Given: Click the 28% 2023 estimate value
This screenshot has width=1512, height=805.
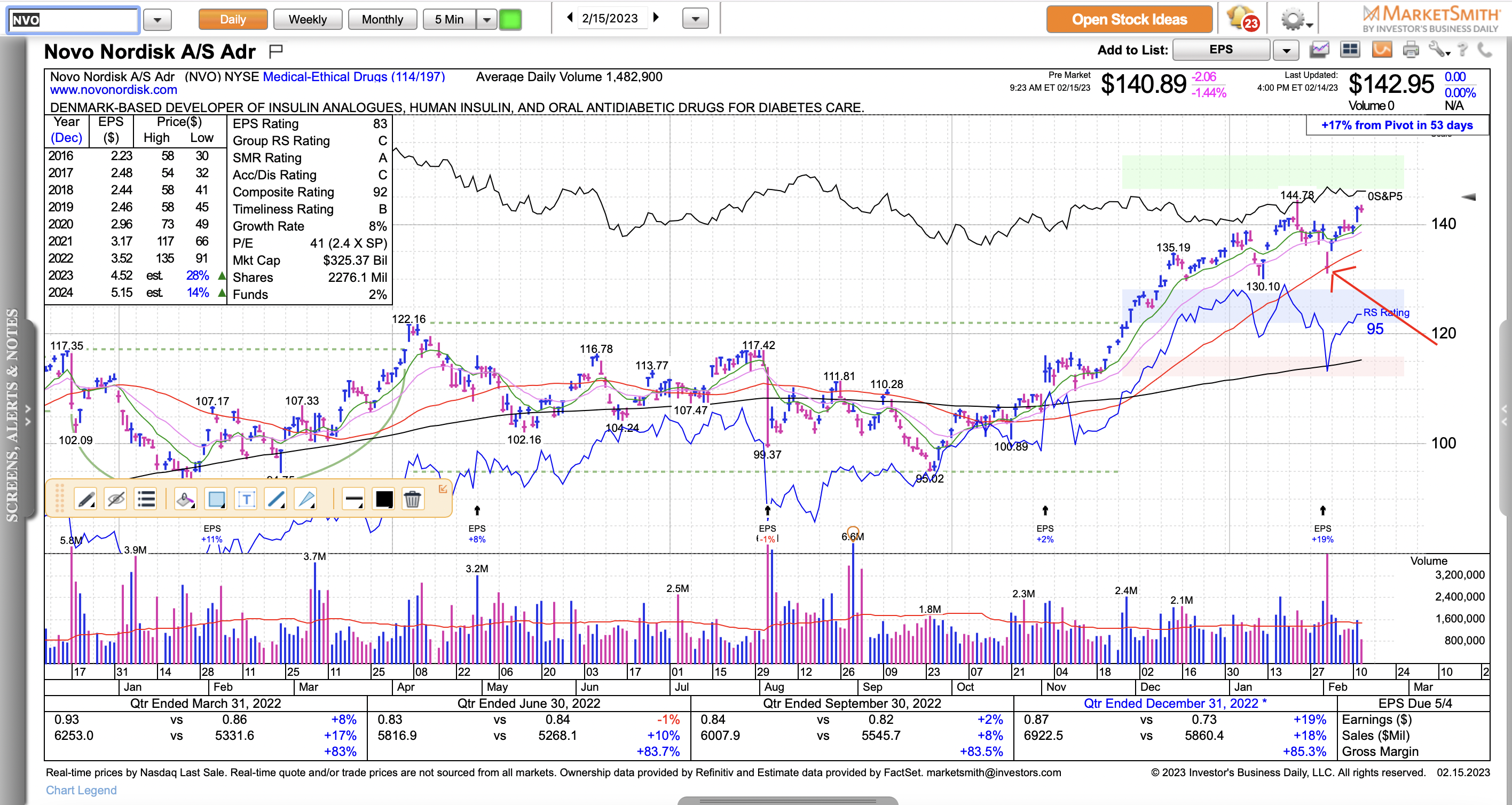Looking at the screenshot, I should (197, 275).
